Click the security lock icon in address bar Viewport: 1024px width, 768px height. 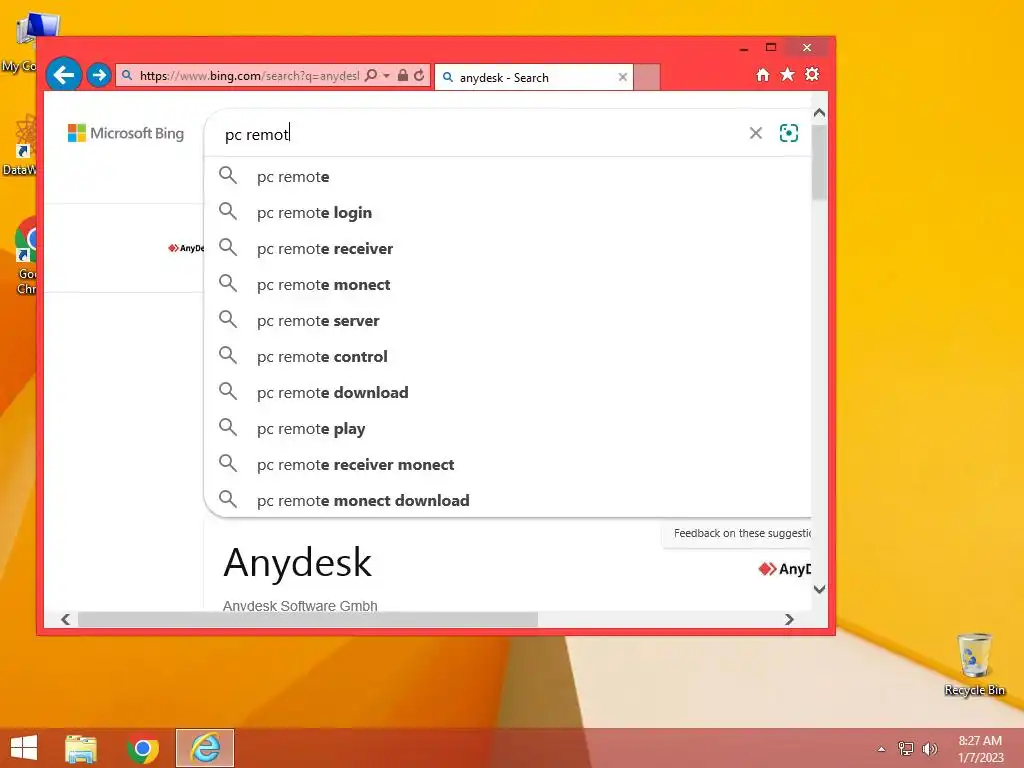coord(403,76)
